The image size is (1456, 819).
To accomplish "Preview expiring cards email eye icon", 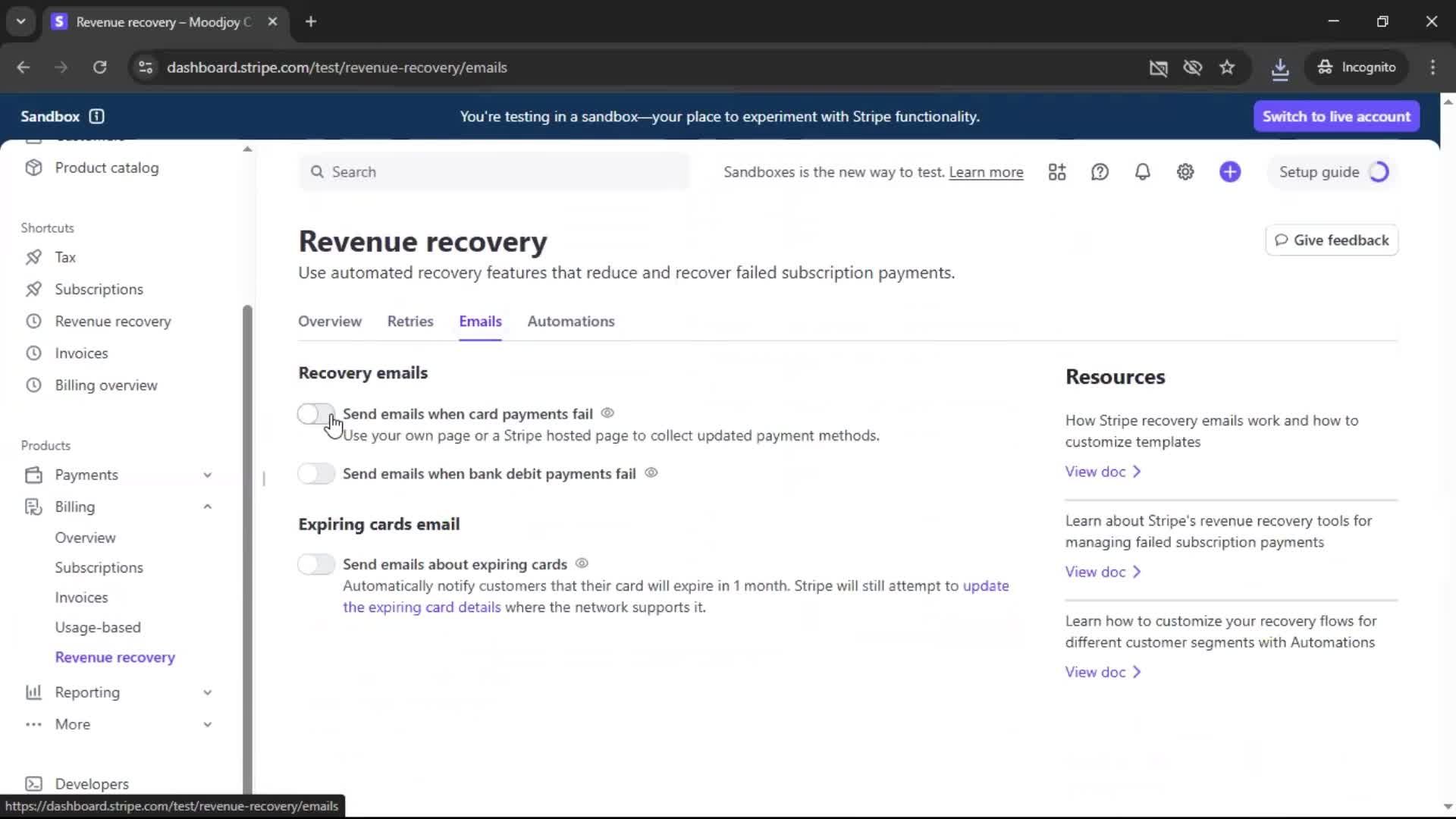I will pos(582,563).
